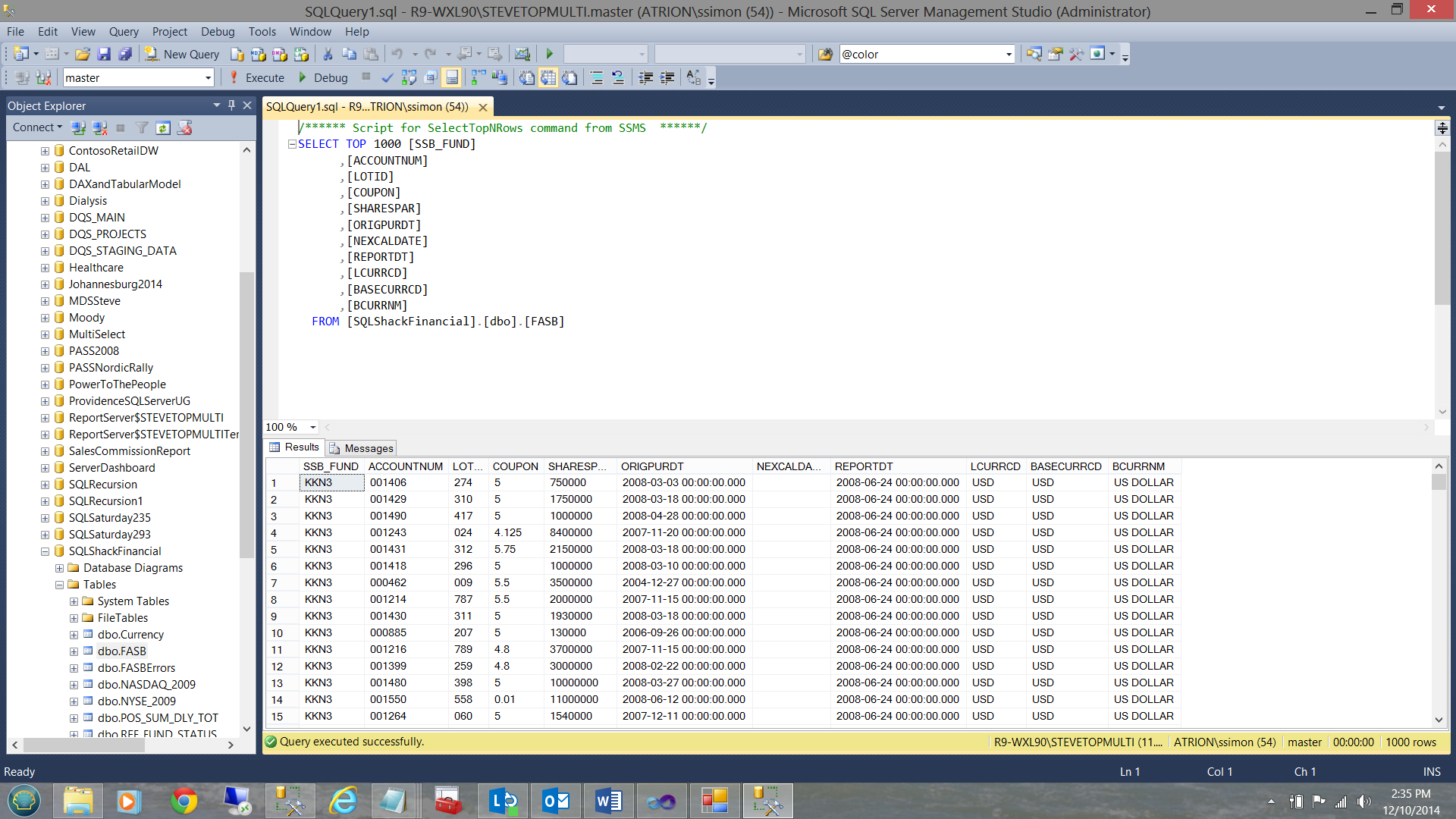Screen dimensions: 1456x819
Task: Open the Query menu
Action: tap(123, 32)
